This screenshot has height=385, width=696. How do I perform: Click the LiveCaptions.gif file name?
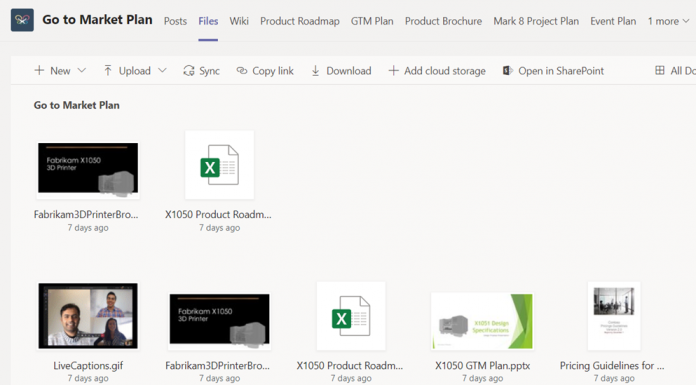[88, 365]
